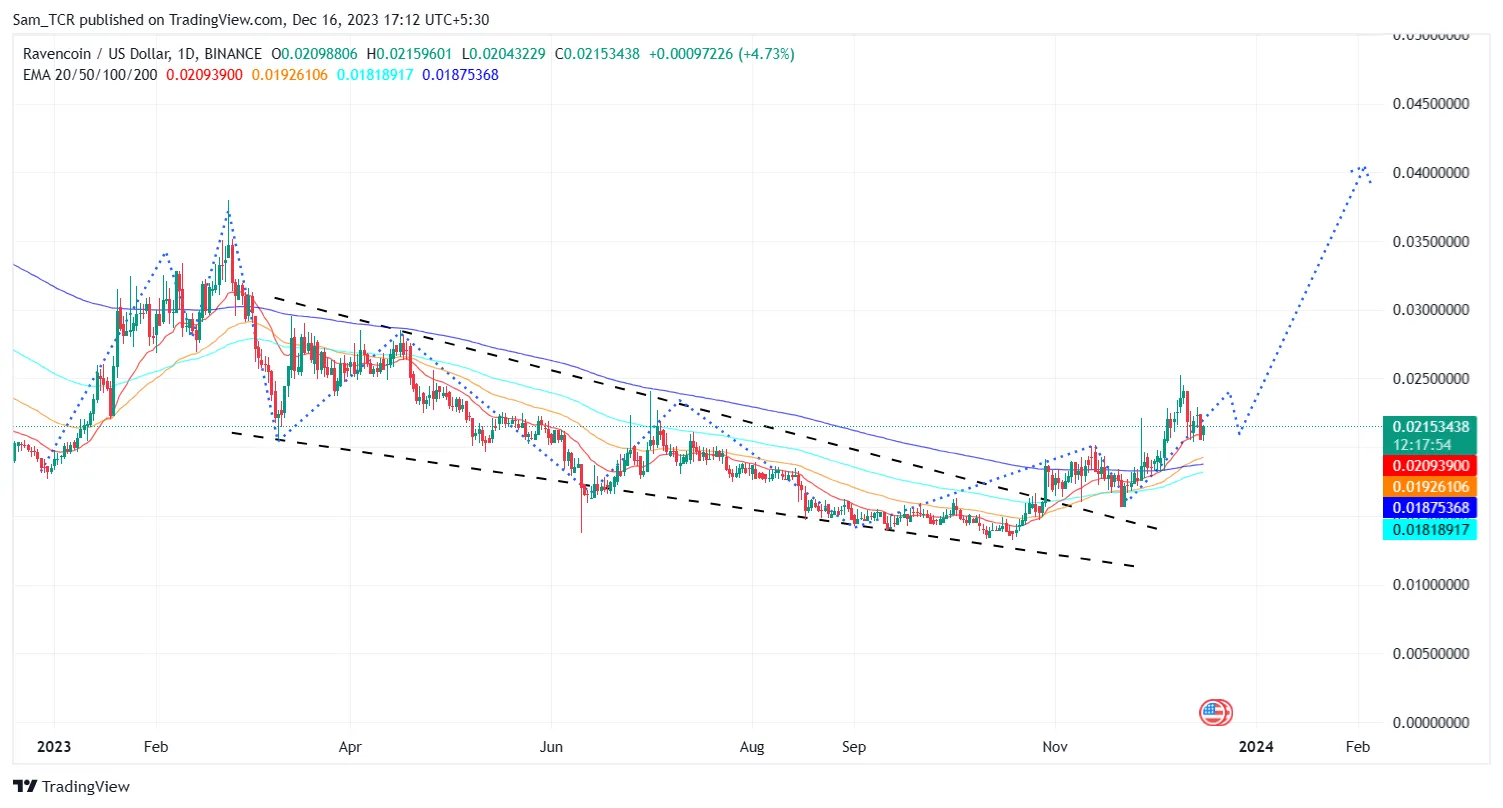Click the Aug label on time axis
1503x808 pixels.
pos(752,746)
